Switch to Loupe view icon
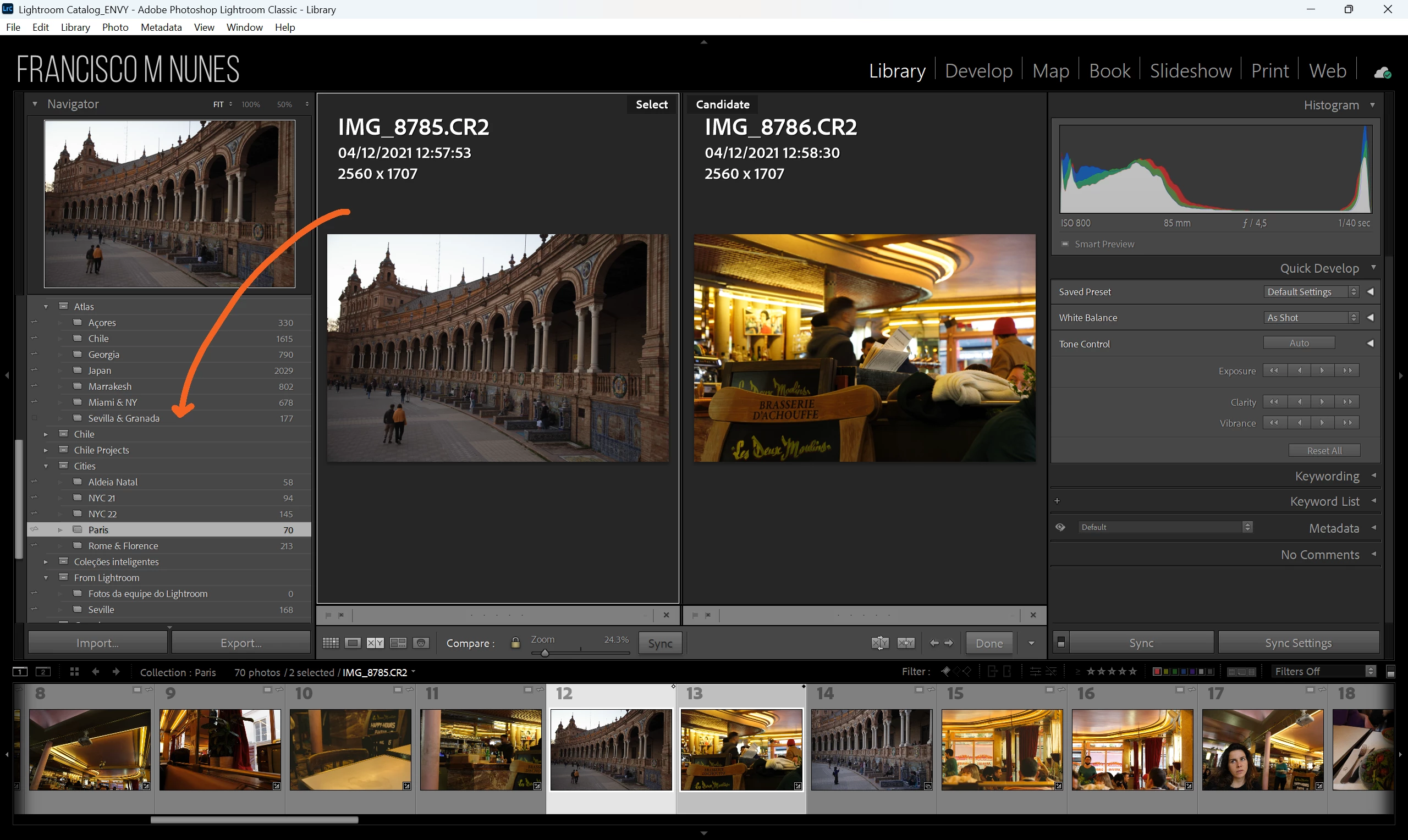The width and height of the screenshot is (1408, 840). (x=353, y=643)
